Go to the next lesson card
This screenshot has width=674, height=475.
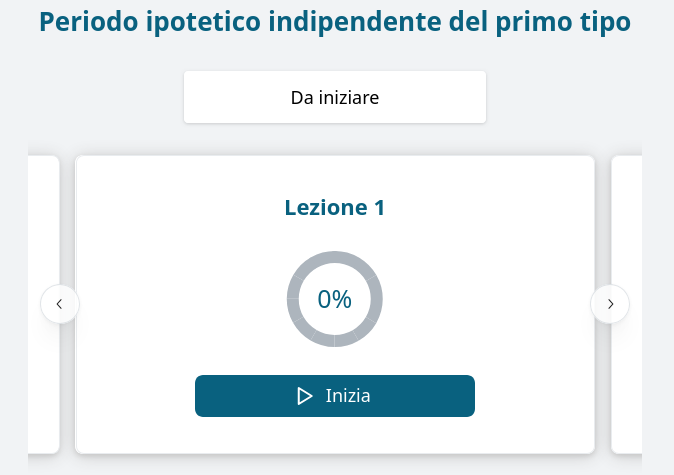610,304
